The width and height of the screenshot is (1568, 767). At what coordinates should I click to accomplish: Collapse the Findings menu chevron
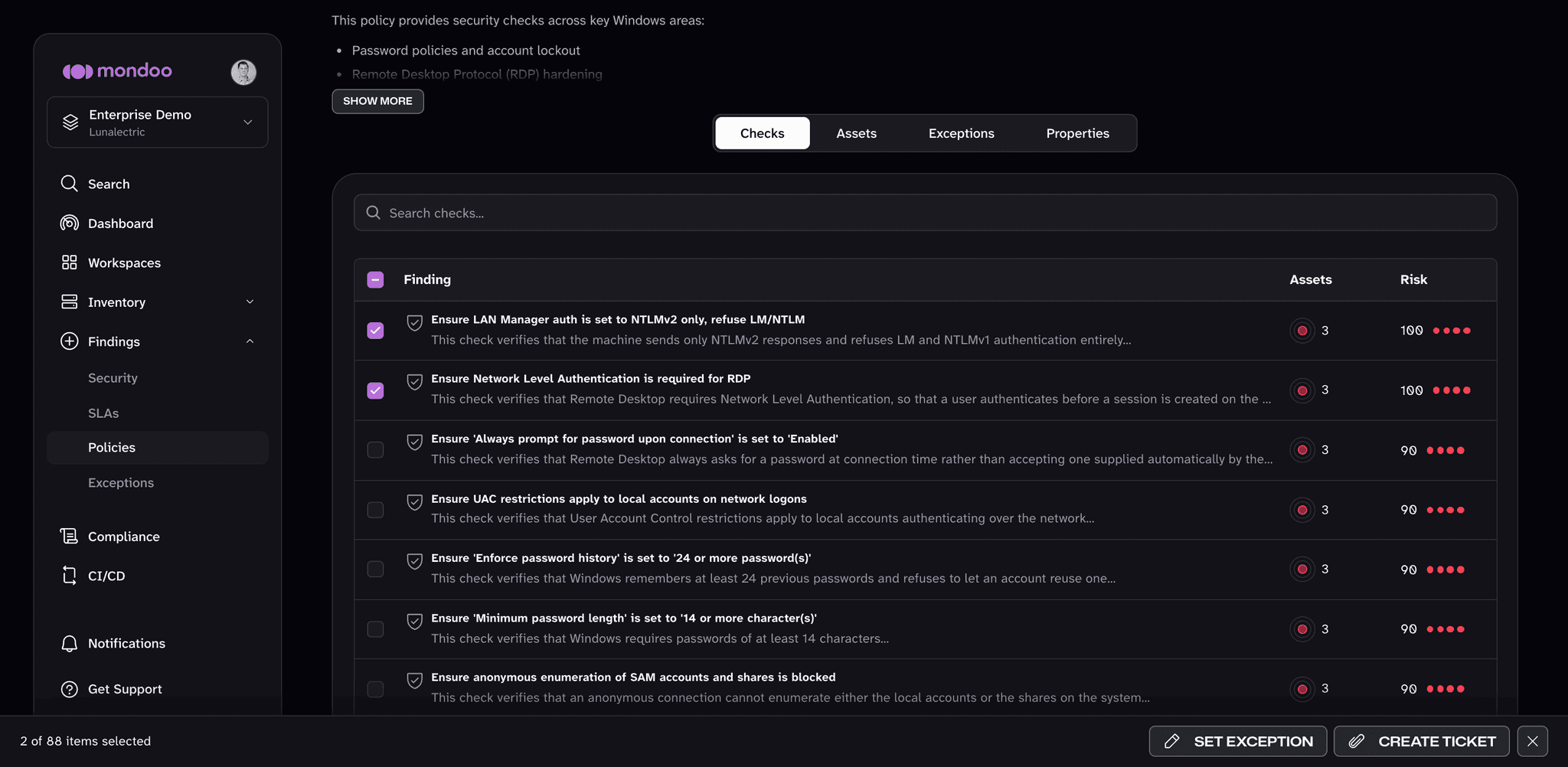pos(250,341)
